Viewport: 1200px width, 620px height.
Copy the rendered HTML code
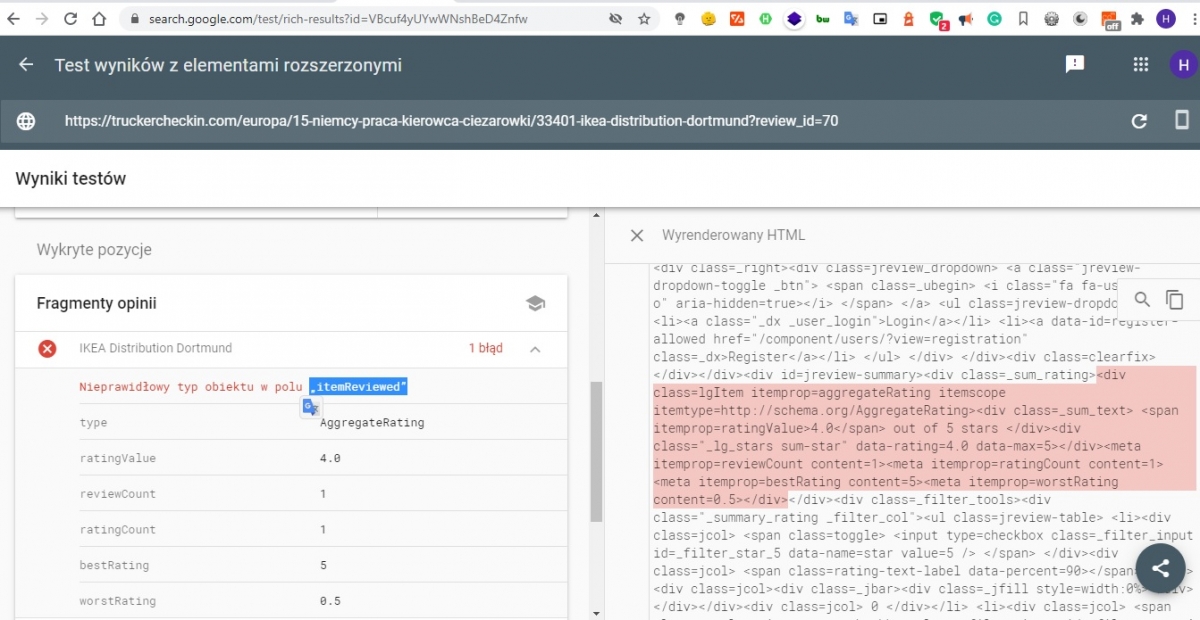click(x=1175, y=299)
